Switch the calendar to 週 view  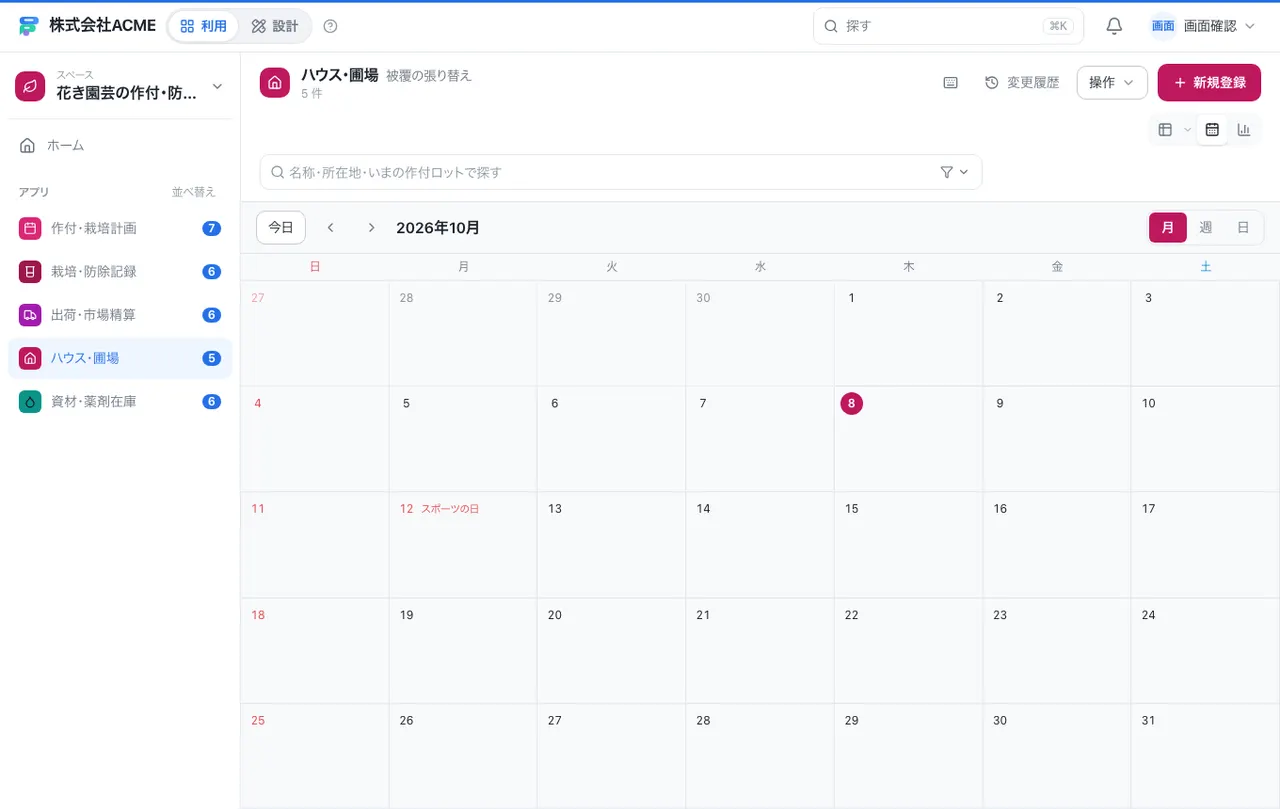[x=1206, y=228]
